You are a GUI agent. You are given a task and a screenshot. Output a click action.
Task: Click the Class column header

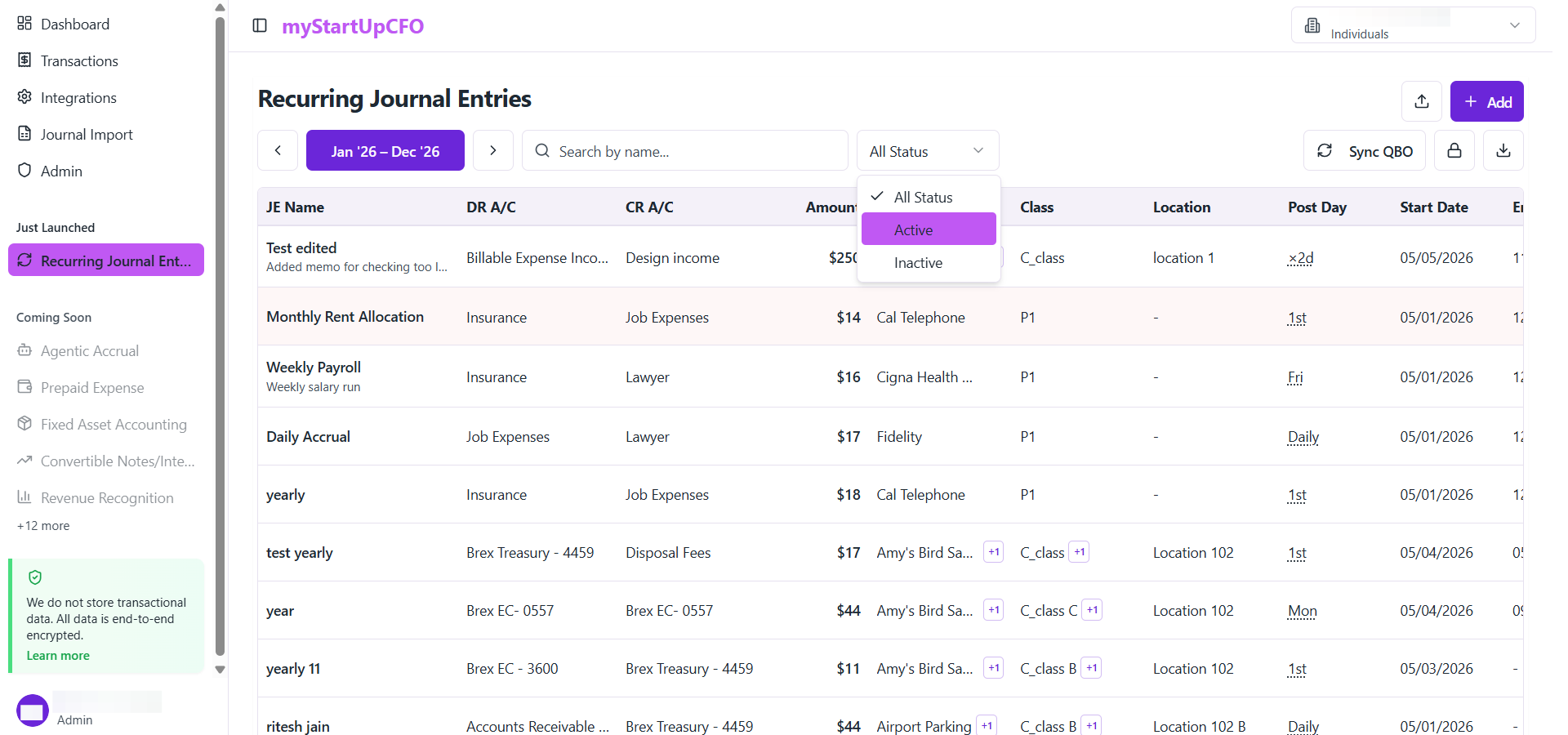(x=1036, y=207)
